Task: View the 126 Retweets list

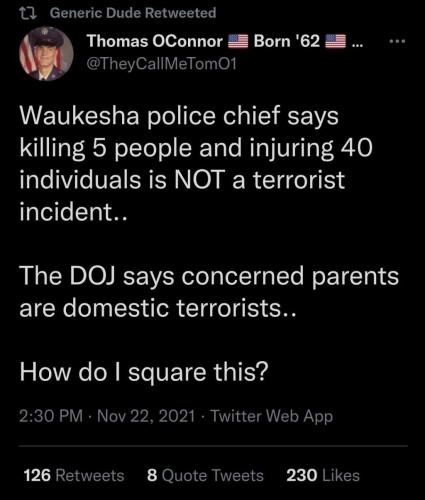Action: tap(74, 475)
